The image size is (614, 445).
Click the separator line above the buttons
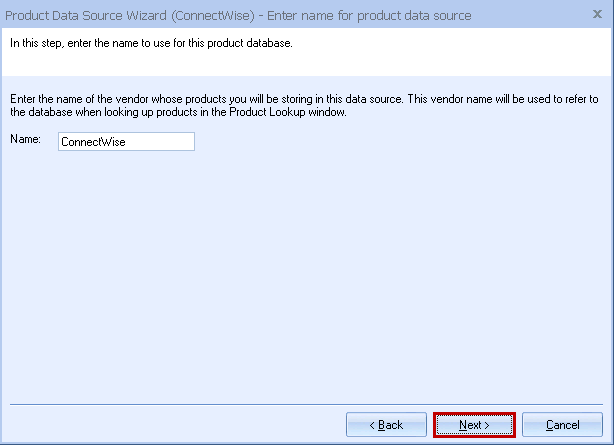click(x=300, y=403)
